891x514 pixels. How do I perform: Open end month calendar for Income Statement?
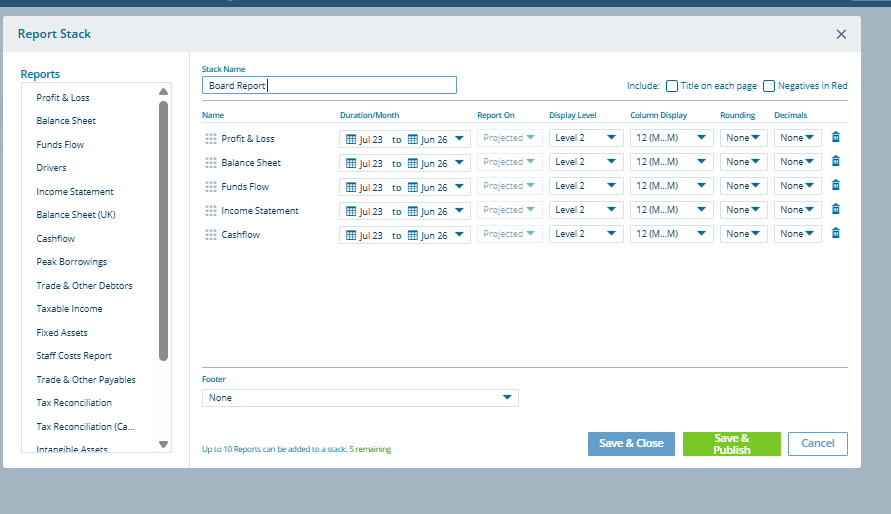click(x=413, y=211)
